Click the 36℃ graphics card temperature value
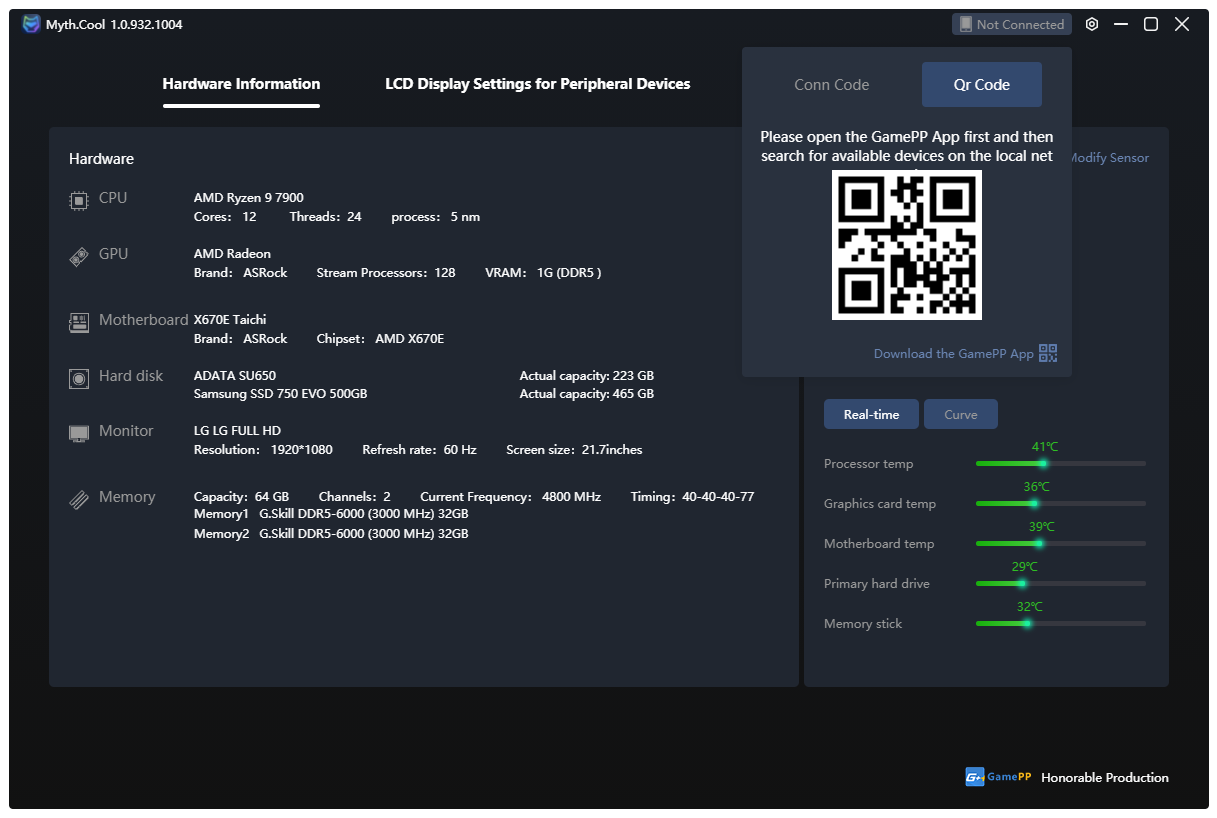The height and width of the screenshot is (818, 1217). tap(1037, 487)
